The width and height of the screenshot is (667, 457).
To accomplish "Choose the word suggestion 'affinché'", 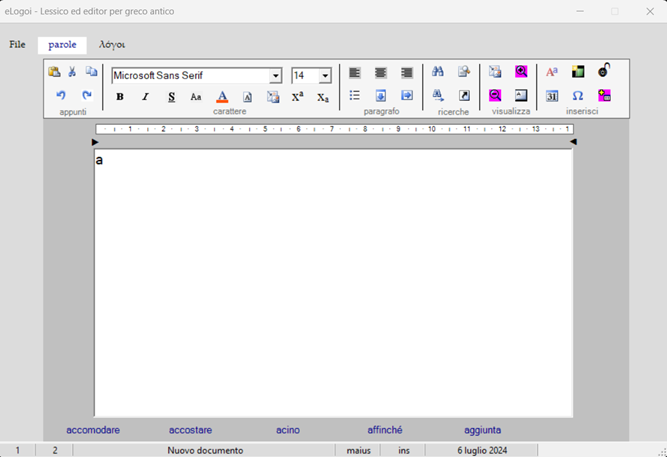I will click(385, 430).
